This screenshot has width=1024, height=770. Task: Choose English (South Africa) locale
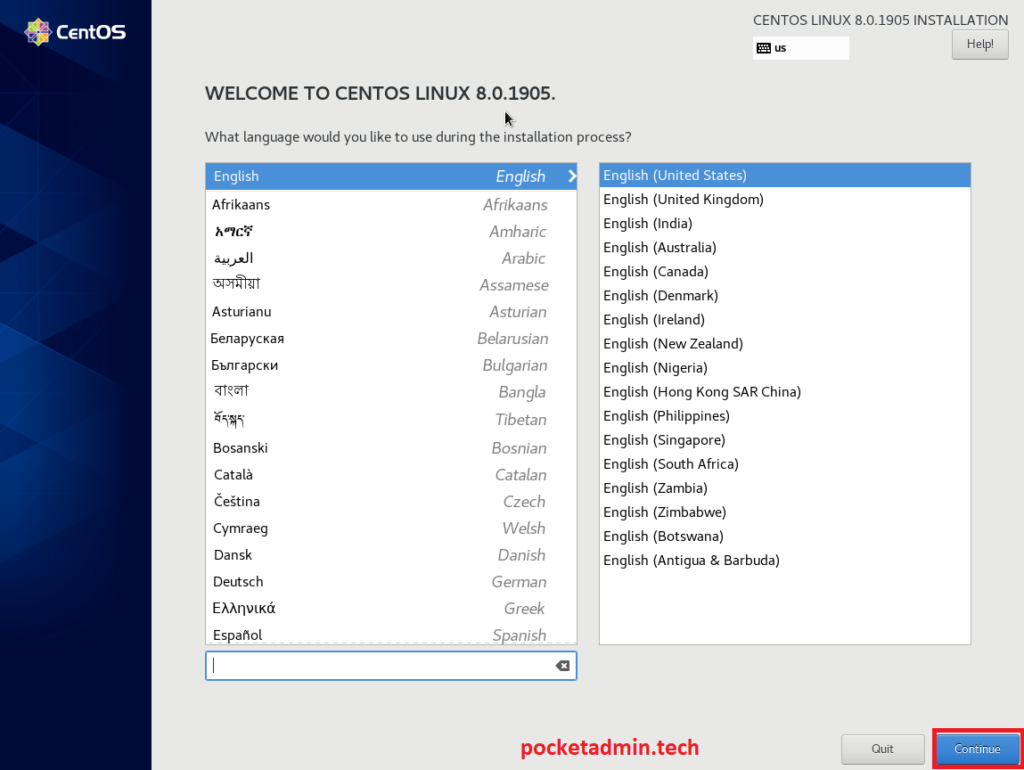tap(785, 464)
